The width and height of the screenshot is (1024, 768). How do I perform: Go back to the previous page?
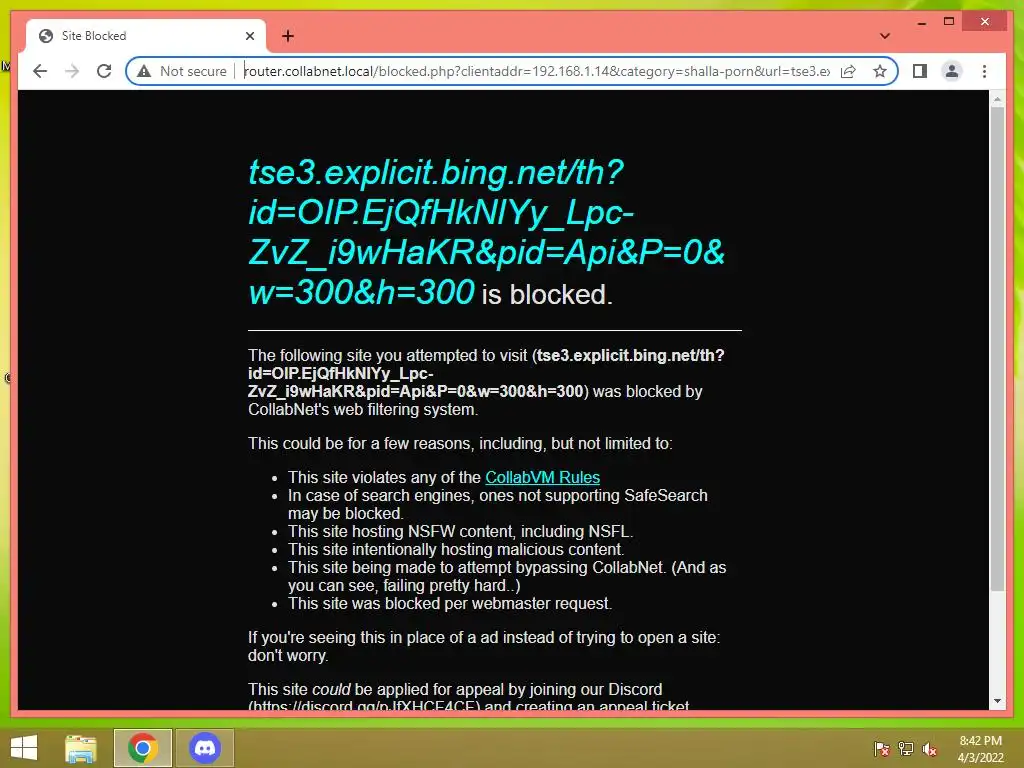pyautogui.click(x=40, y=71)
